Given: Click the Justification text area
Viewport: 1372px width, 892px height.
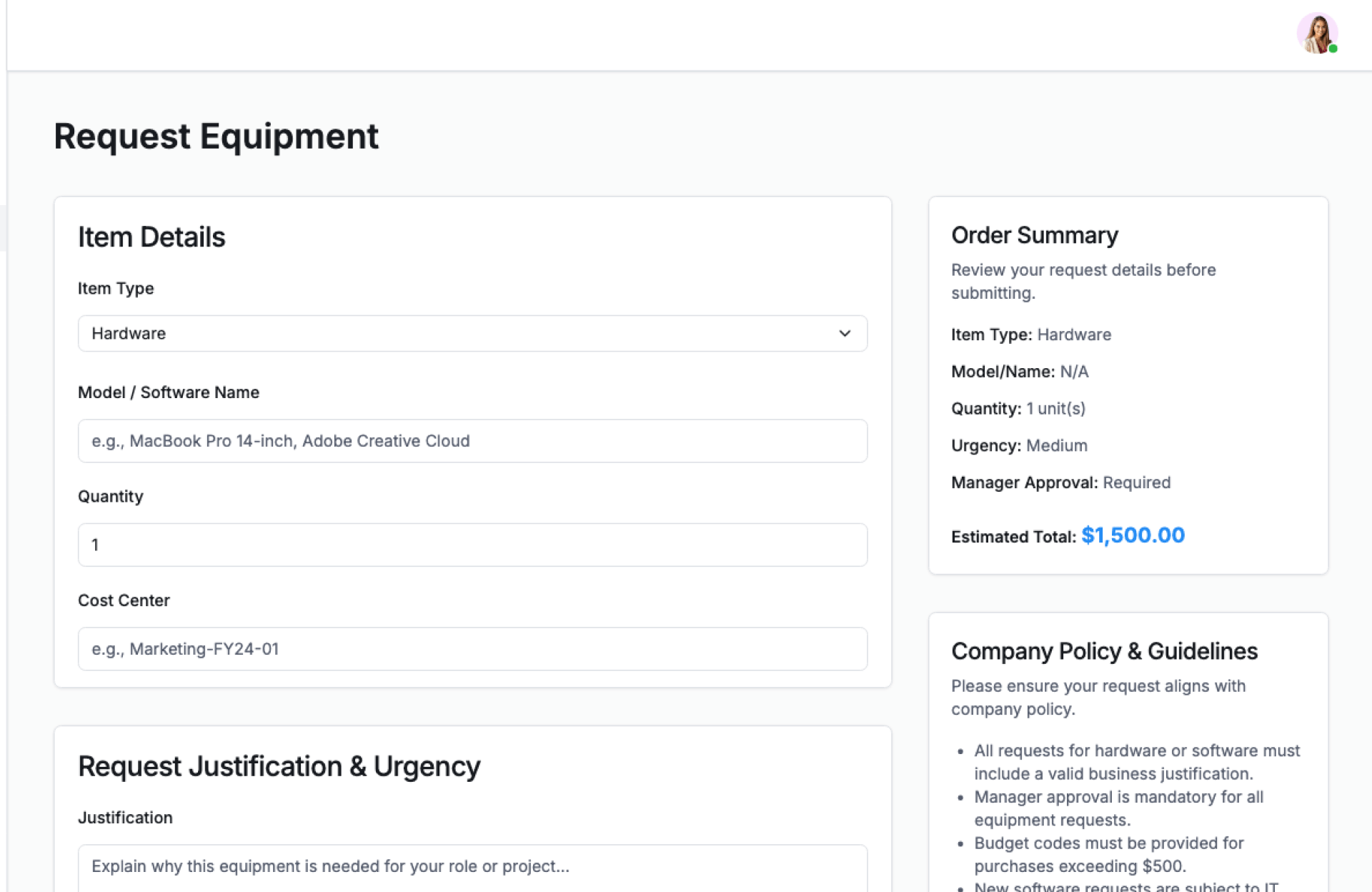Looking at the screenshot, I should click(x=472, y=867).
